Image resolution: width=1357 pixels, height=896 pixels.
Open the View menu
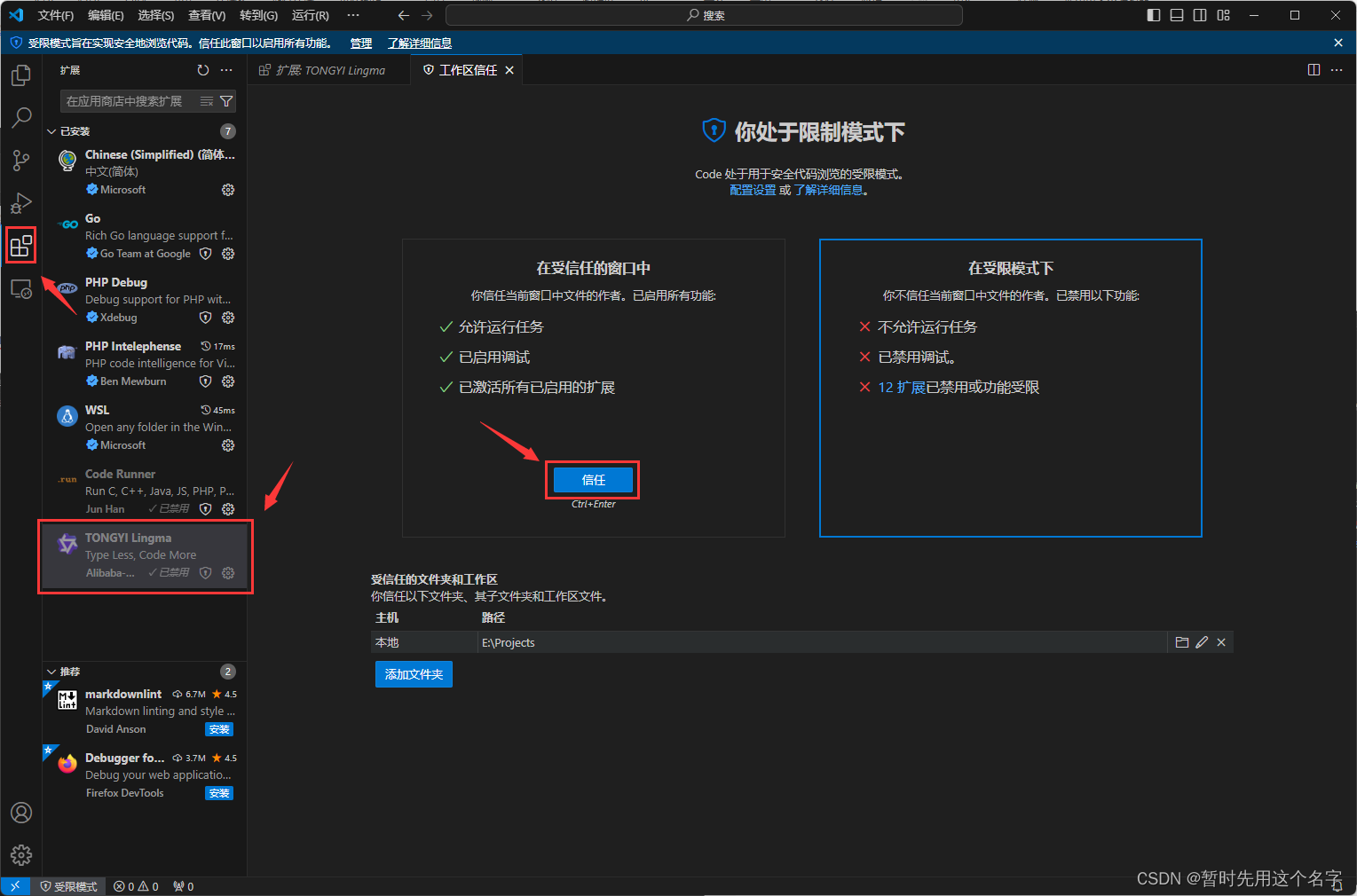pos(207,15)
